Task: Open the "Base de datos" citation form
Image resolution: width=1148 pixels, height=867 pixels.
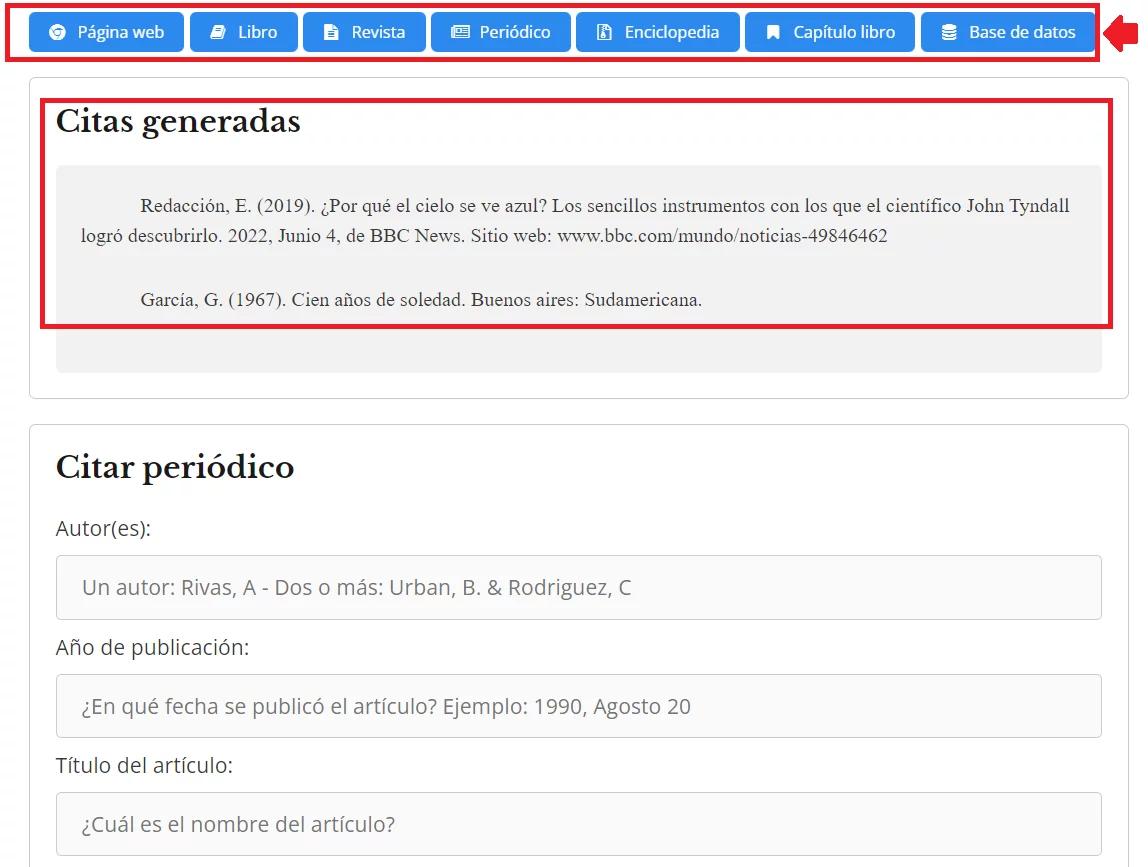Action: (1021, 32)
